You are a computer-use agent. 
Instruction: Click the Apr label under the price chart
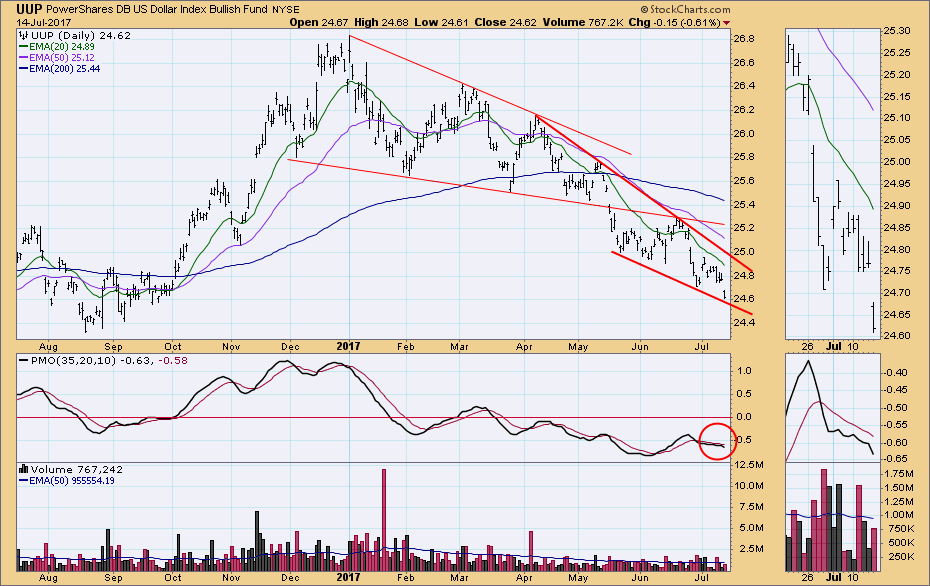[x=524, y=346]
